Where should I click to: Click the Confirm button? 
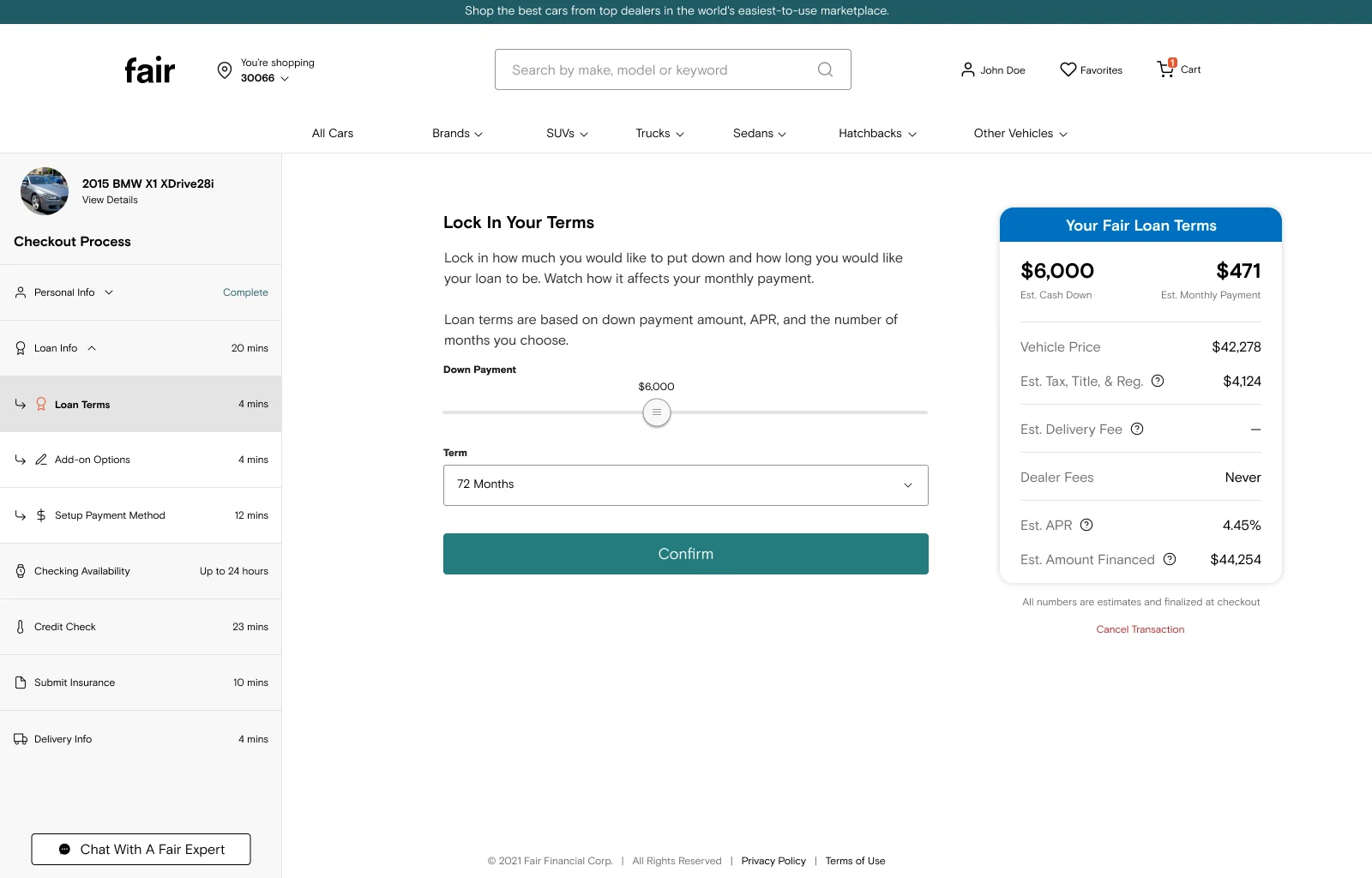[686, 554]
